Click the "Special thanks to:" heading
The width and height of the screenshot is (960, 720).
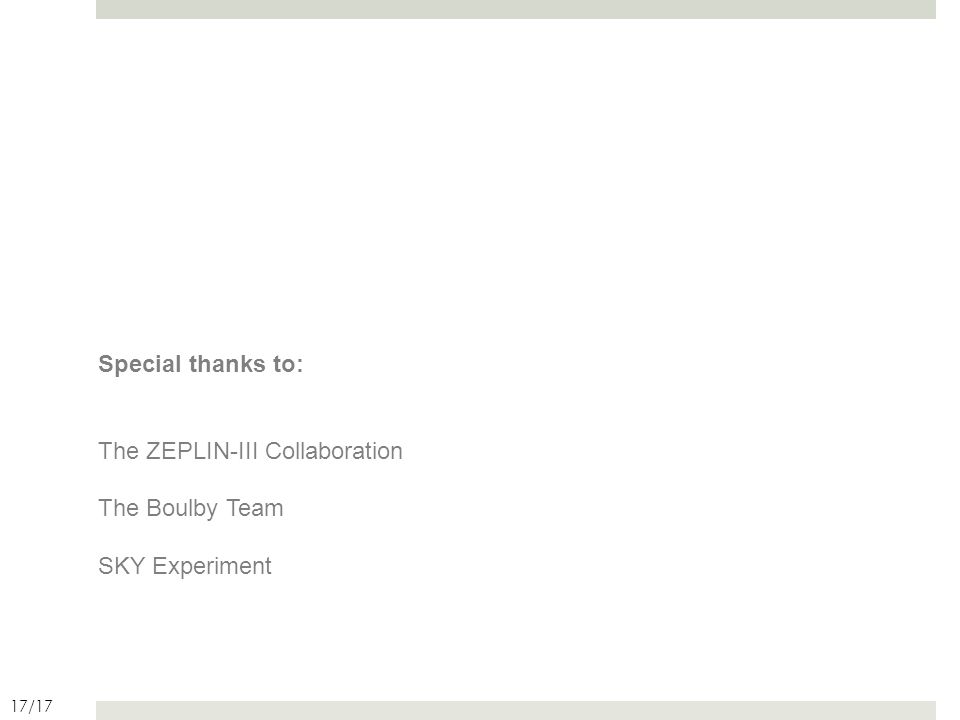[200, 364]
